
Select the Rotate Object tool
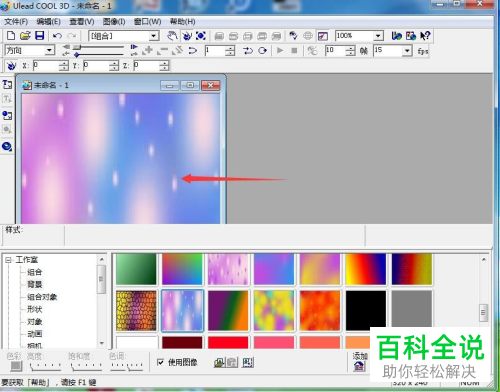[x=187, y=36]
